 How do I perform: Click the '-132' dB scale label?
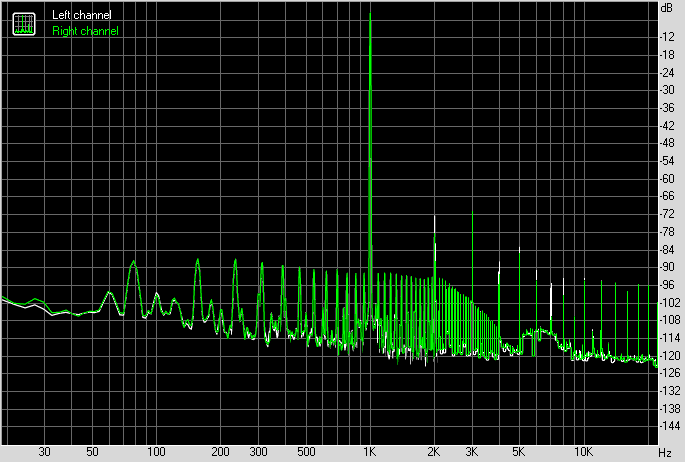pos(669,391)
